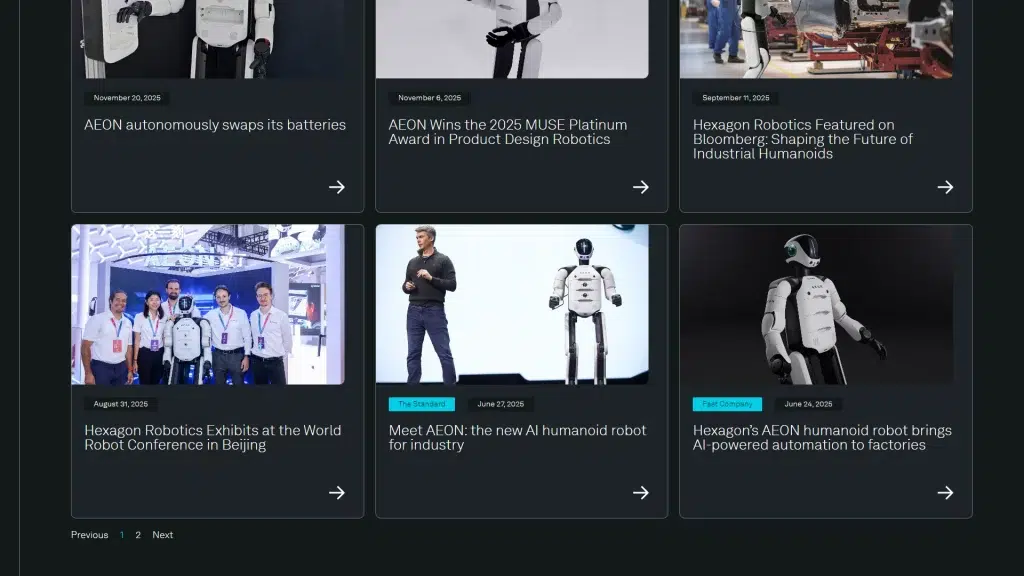
Task: Click arrow icon on Fast Company article card
Action: point(945,493)
